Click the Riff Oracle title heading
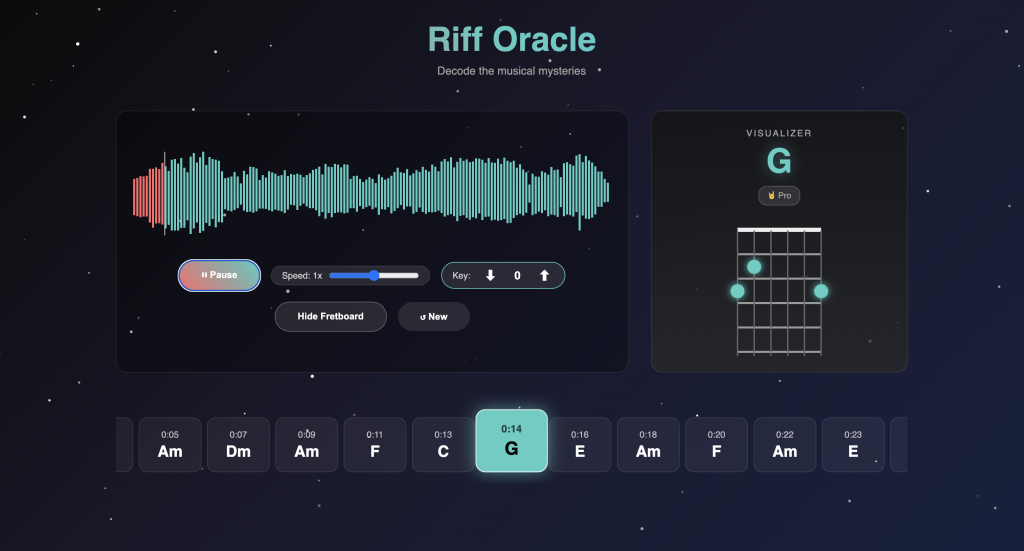This screenshot has height=551, width=1024. pyautogui.click(x=512, y=39)
